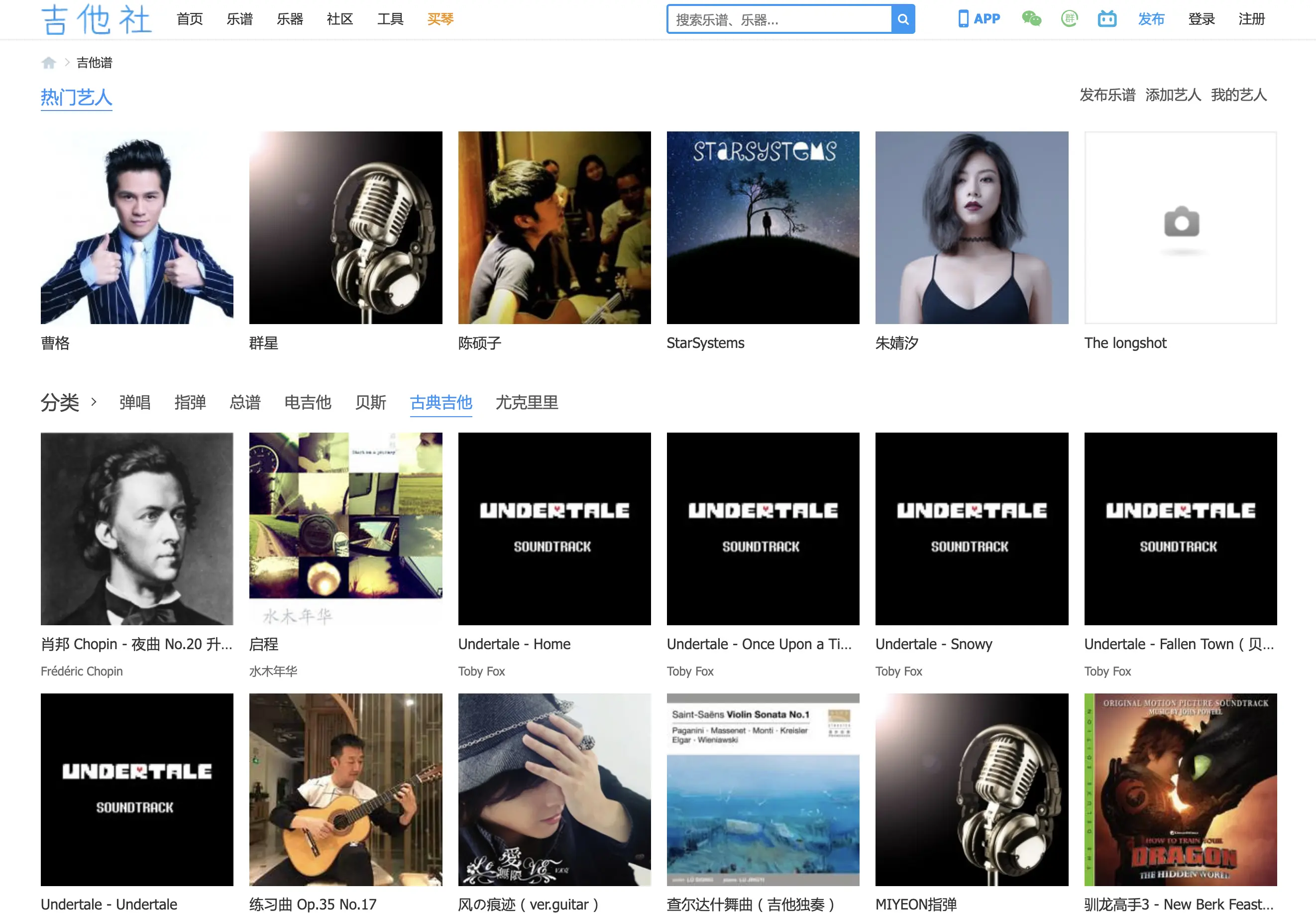Viewport: 1316px width, 913px height.
Task: Click the StarSystems artist name
Action: click(705, 342)
